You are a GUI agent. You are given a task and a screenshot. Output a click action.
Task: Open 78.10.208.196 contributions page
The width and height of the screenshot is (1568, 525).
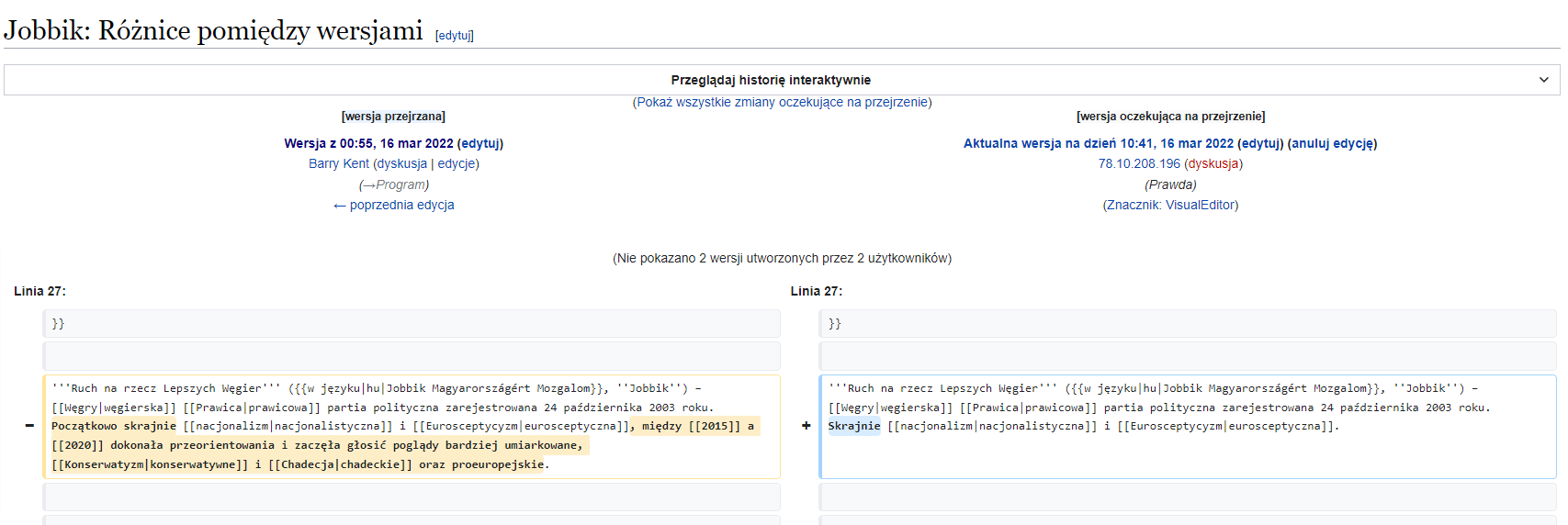(x=1139, y=163)
